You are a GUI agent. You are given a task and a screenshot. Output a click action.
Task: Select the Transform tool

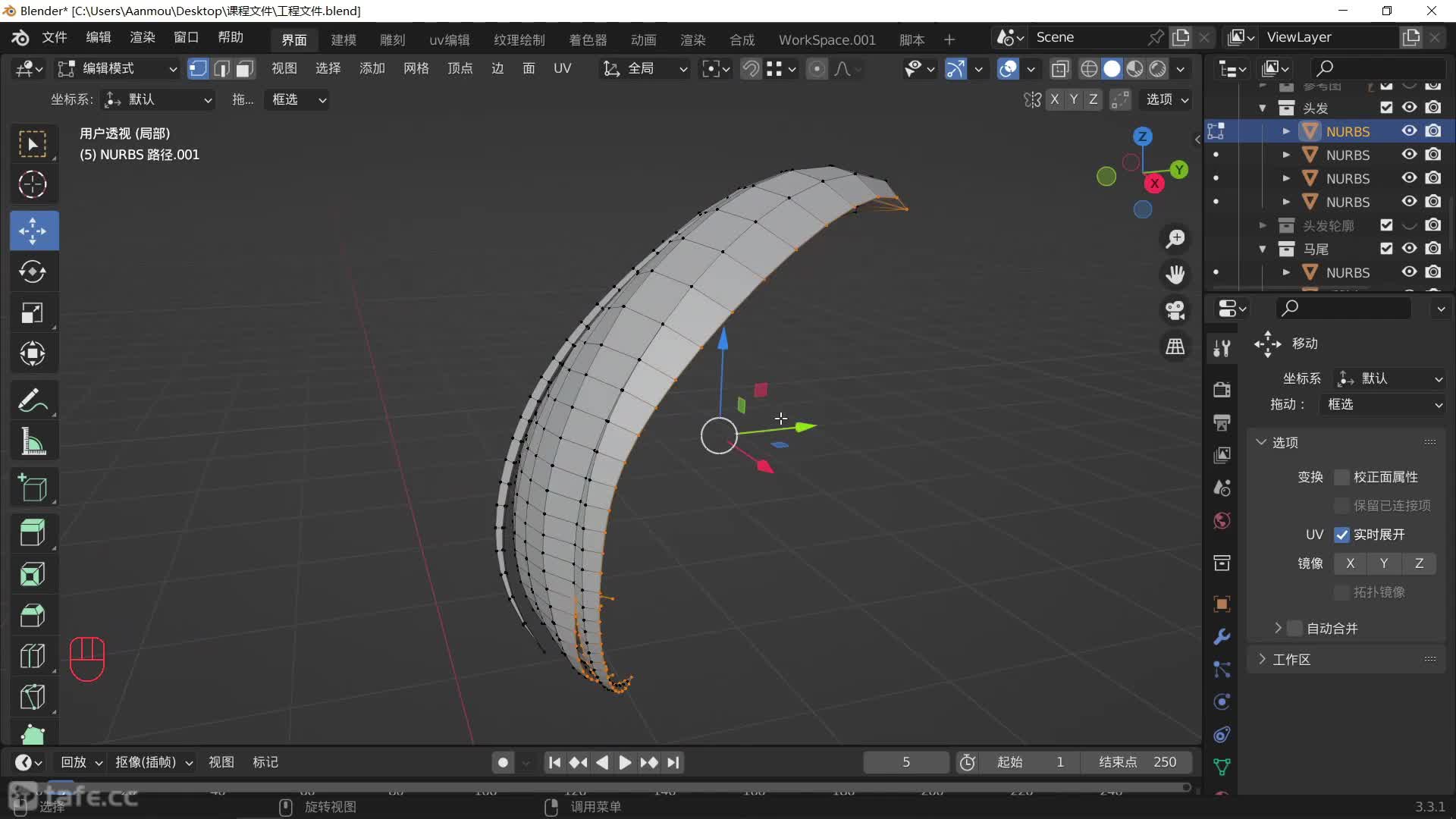[x=33, y=353]
